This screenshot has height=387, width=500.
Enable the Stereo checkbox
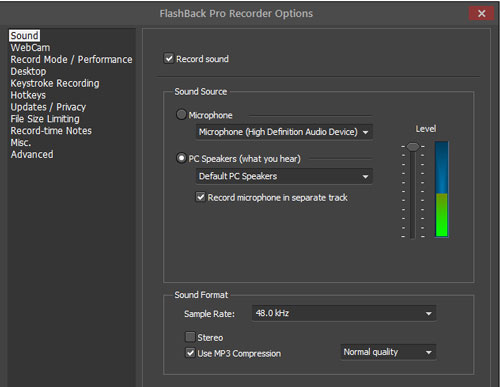coord(190,337)
